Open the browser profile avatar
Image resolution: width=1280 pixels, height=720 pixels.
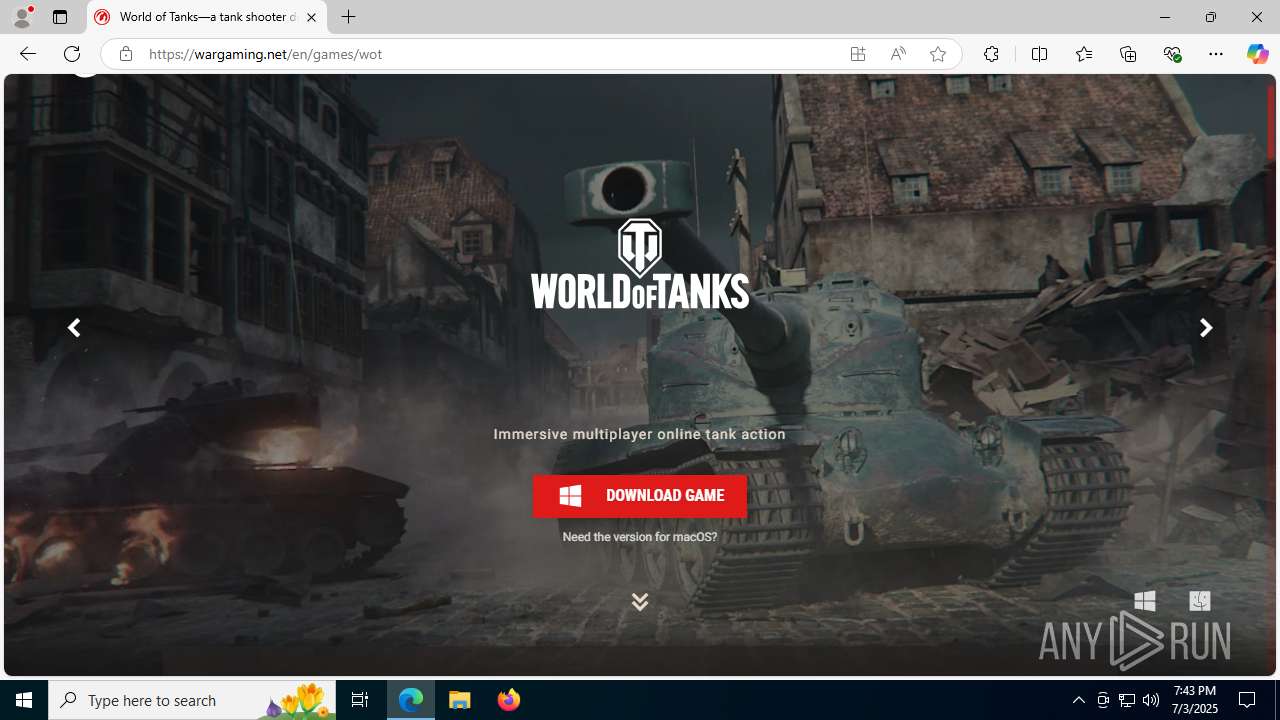22,17
